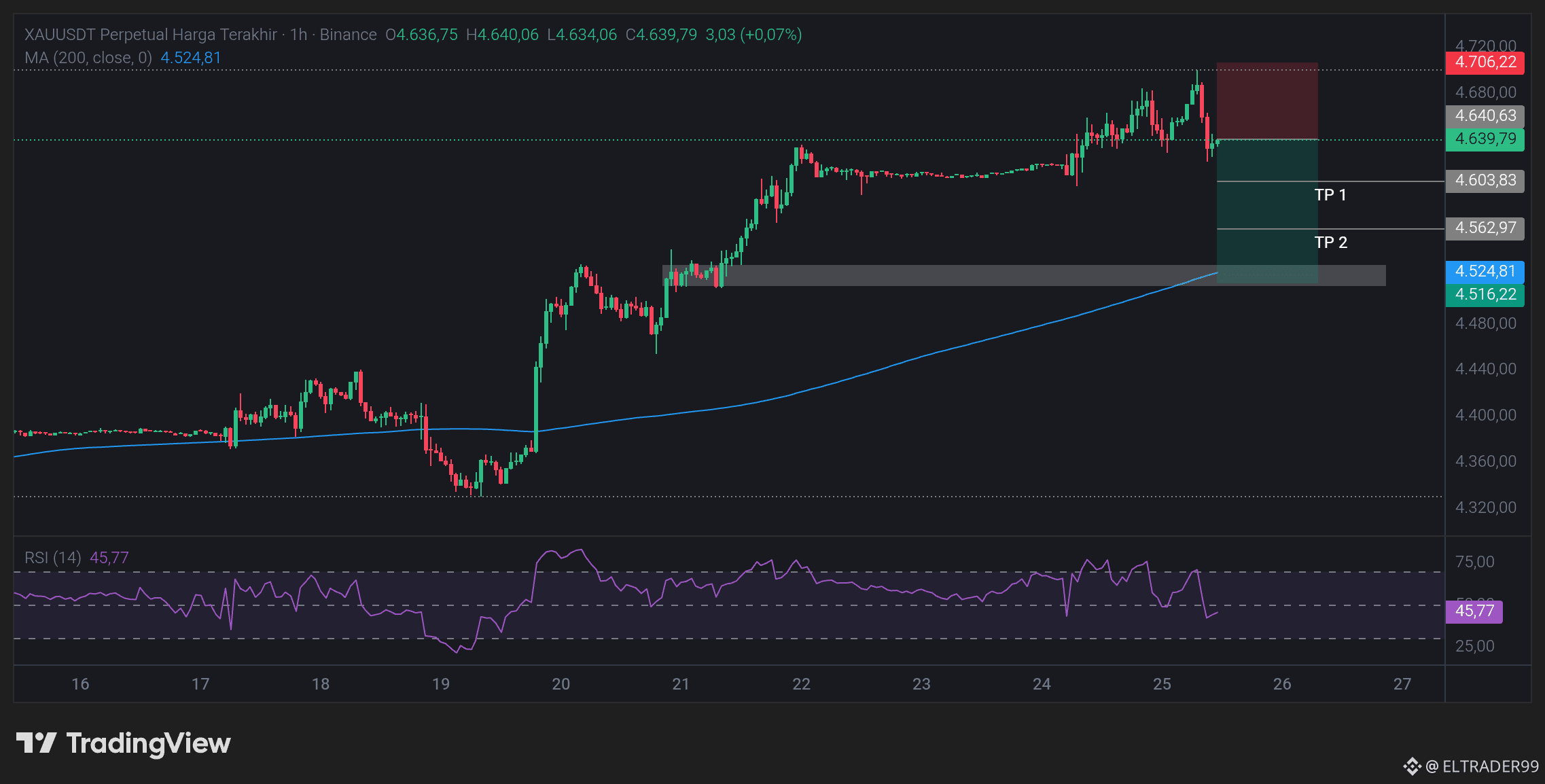Click the XAUUSDT Perpetual symbol title
The height and width of the screenshot is (784, 1545).
(151, 35)
